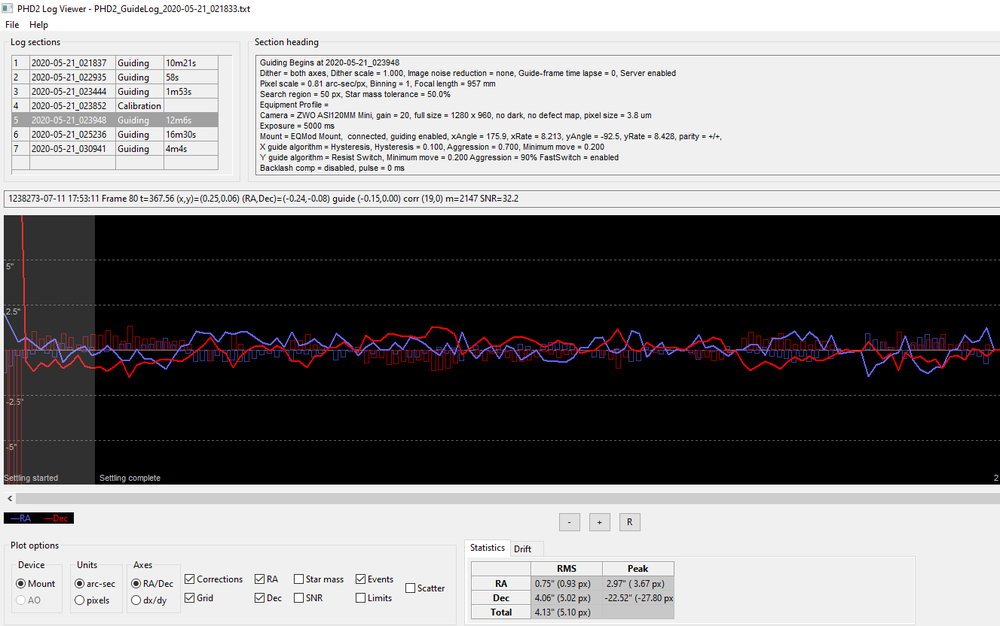The image size is (1000, 626).
Task: Switch to the Statistics tab
Action: 487,548
